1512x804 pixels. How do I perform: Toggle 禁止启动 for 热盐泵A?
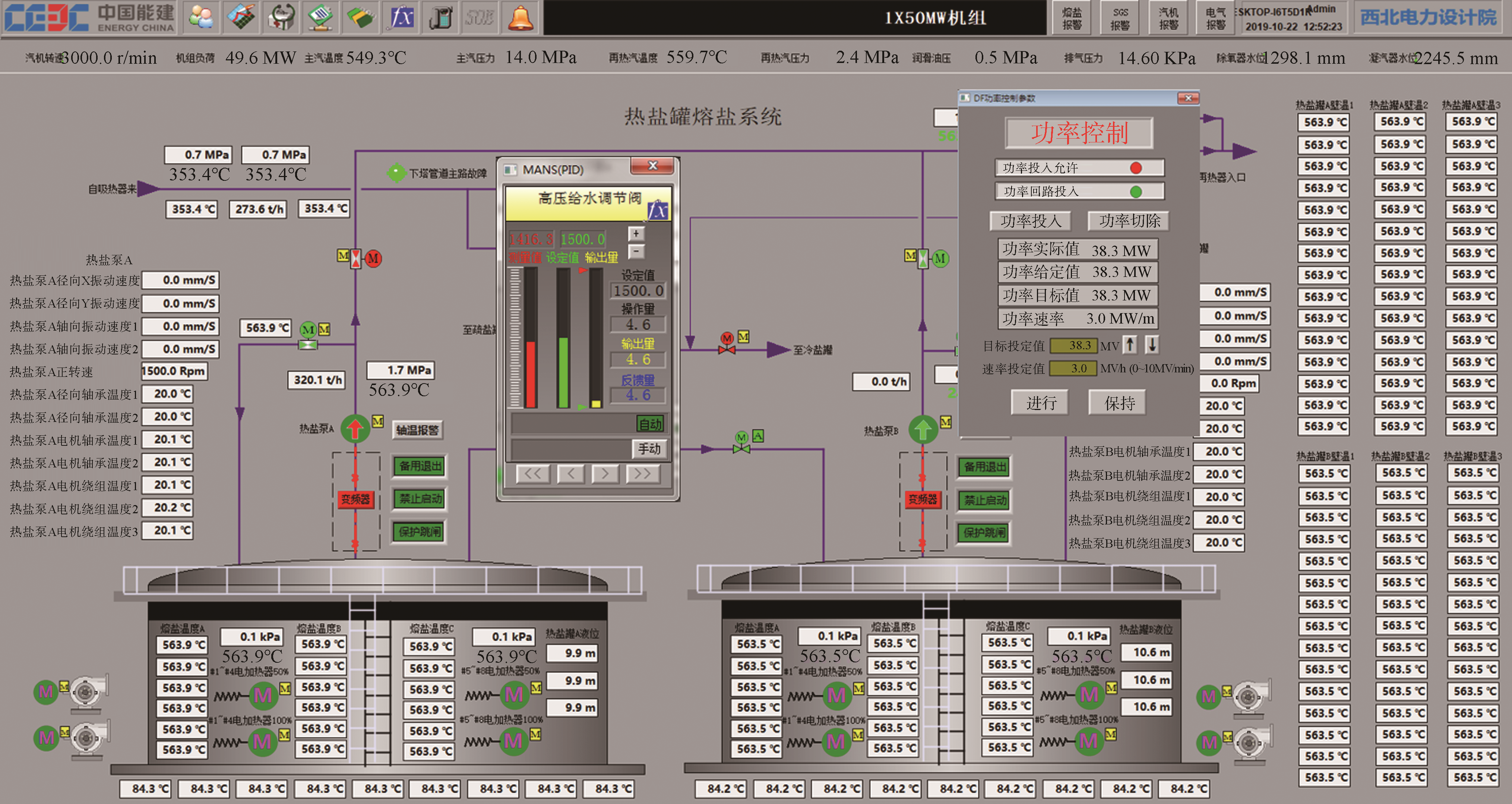(x=420, y=499)
